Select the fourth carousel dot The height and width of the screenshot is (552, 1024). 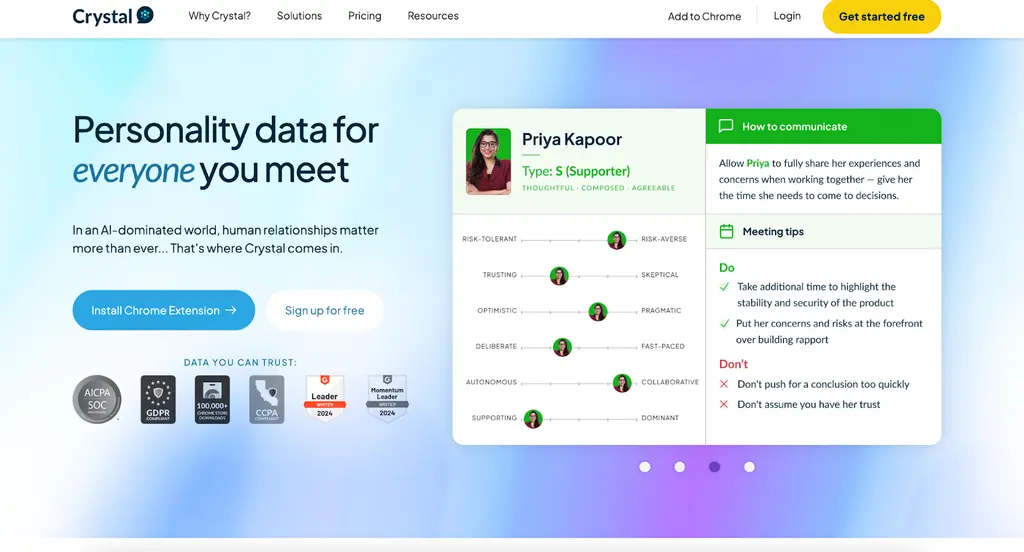[750, 467]
